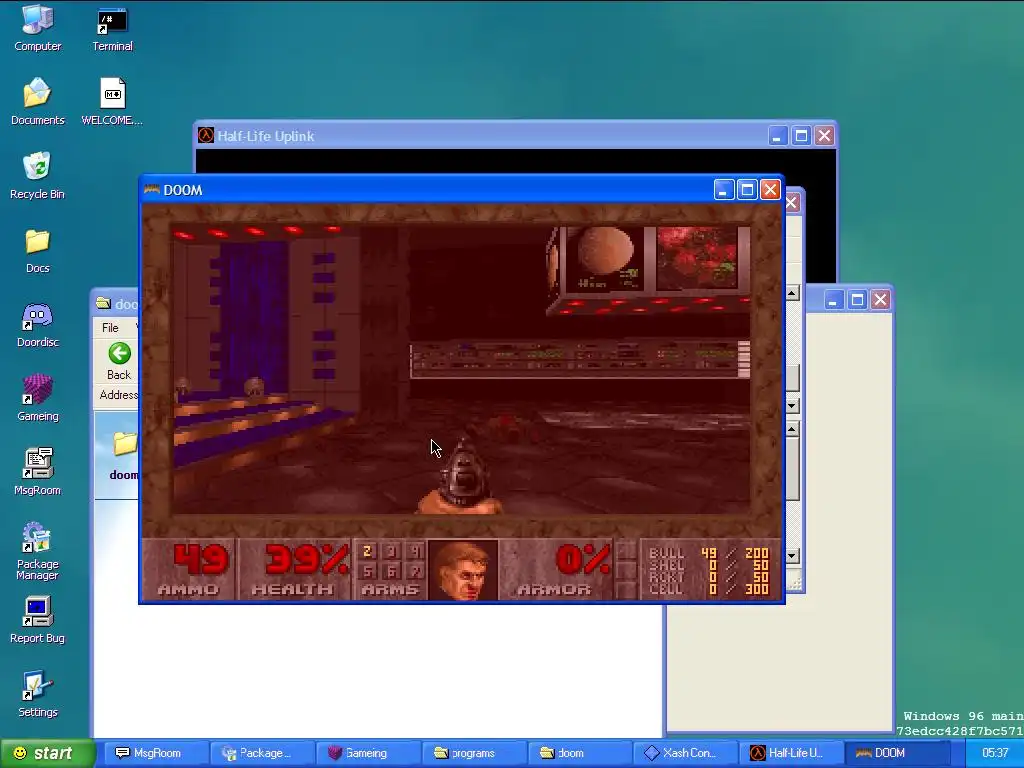
Task: Launch the Terminal desktop shortcut
Action: coord(112,30)
